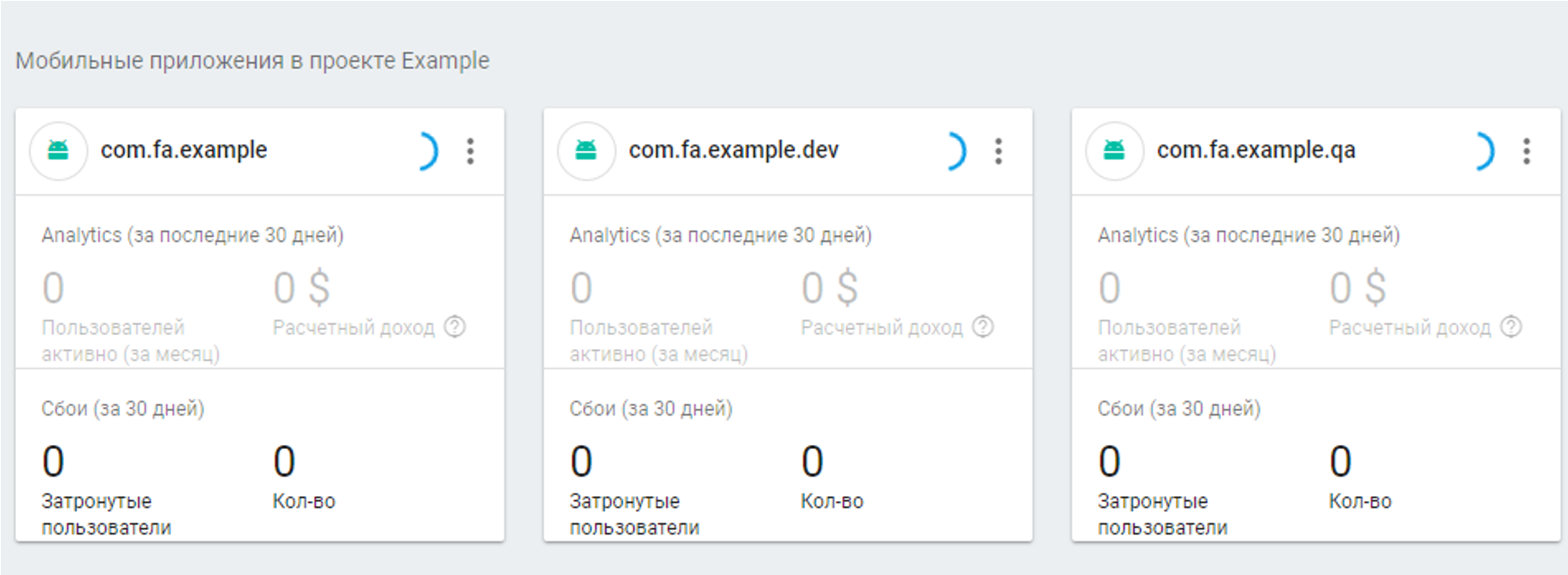Open the com.fa.example app title
The image size is (1568, 575).
point(184,150)
